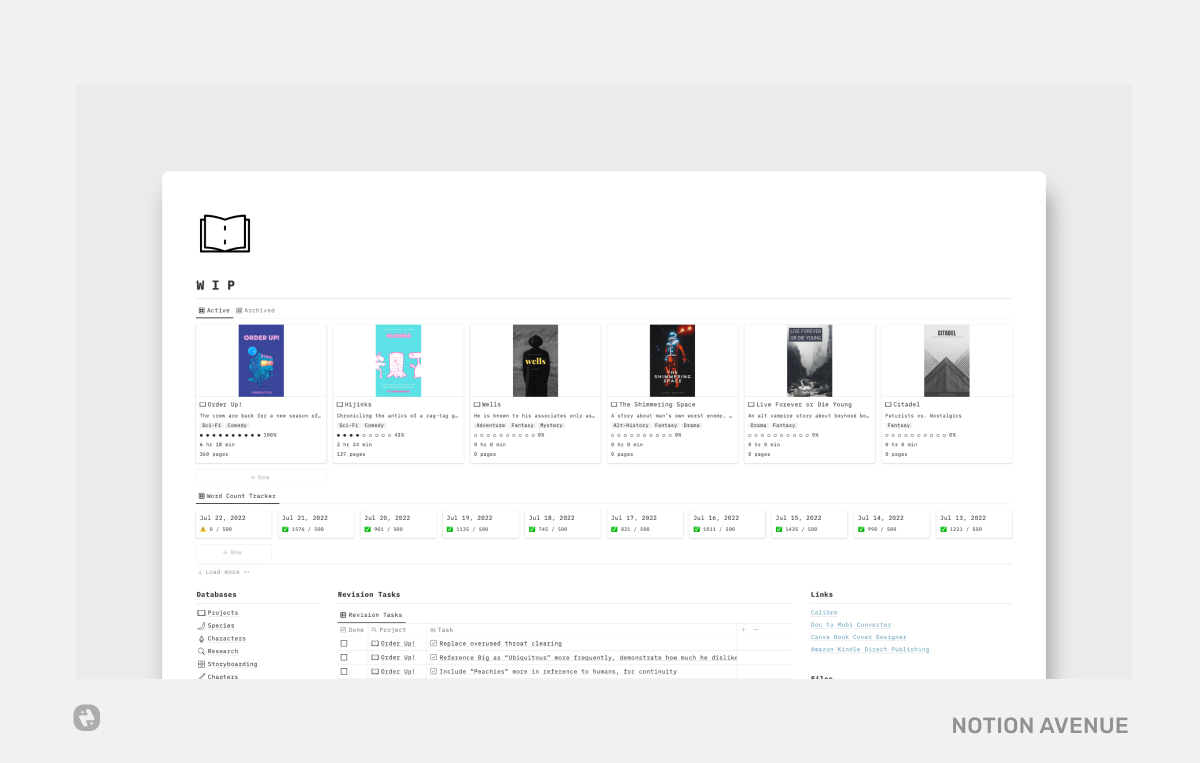Click the Word Count Tracker view icon

(x=202, y=495)
